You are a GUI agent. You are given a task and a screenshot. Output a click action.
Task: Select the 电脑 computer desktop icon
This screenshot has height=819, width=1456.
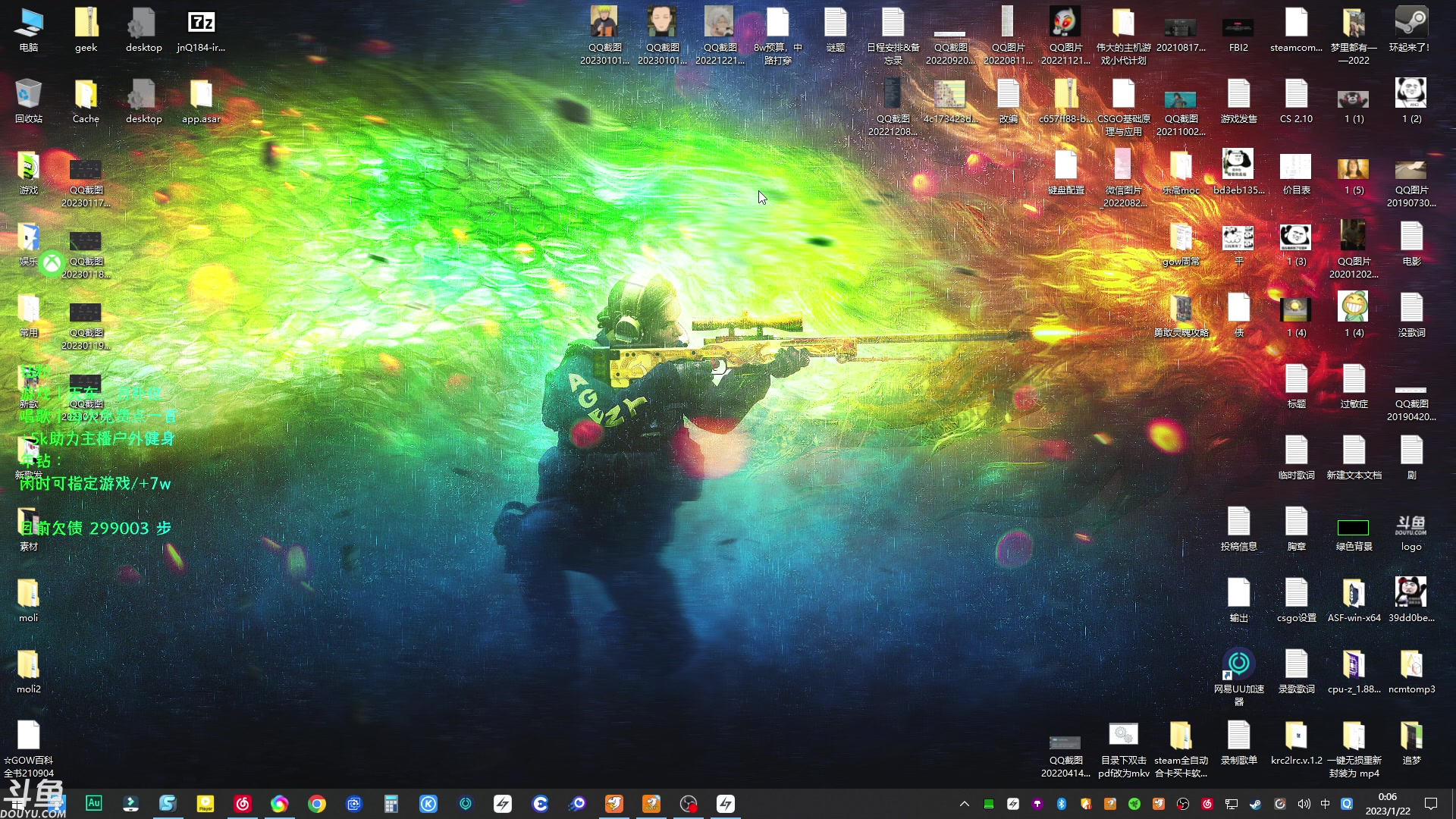[x=28, y=29]
